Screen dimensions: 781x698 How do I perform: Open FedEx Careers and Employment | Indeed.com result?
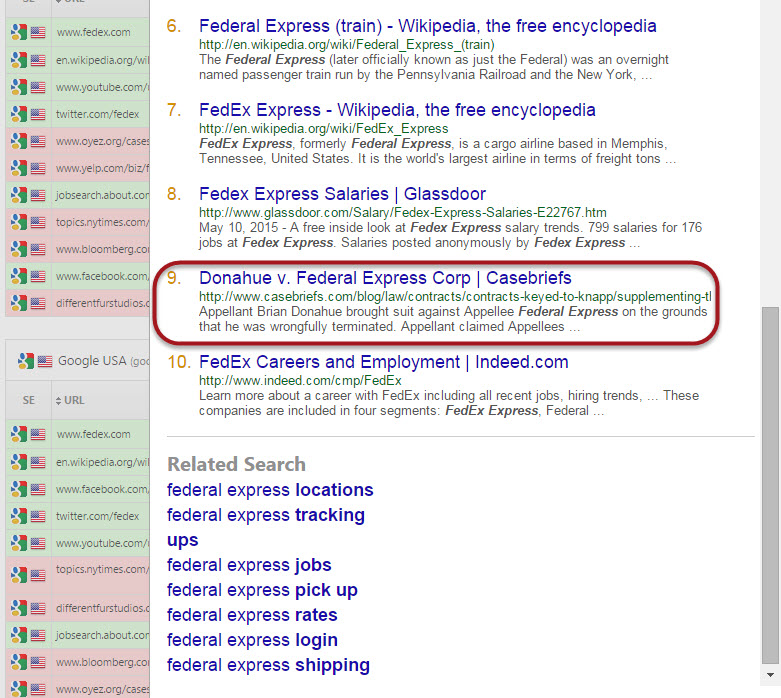click(384, 362)
